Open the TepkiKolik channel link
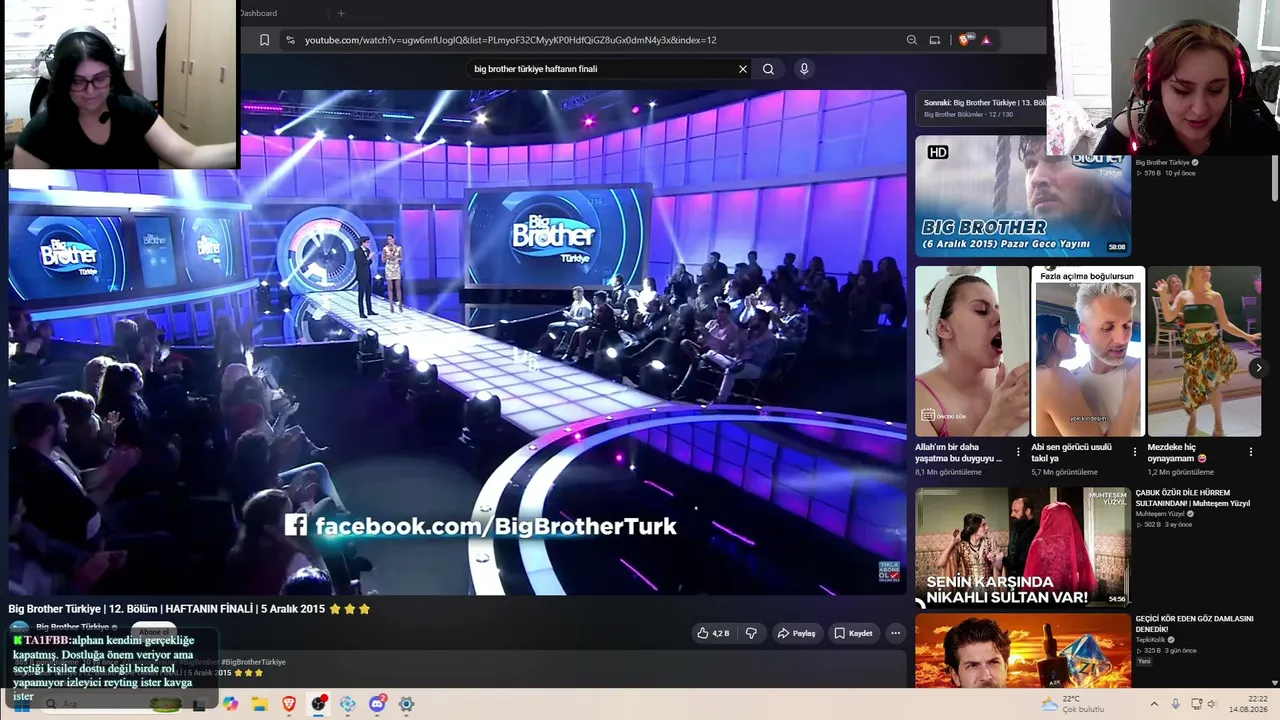Screen dimensions: 1280x720 [1157, 640]
